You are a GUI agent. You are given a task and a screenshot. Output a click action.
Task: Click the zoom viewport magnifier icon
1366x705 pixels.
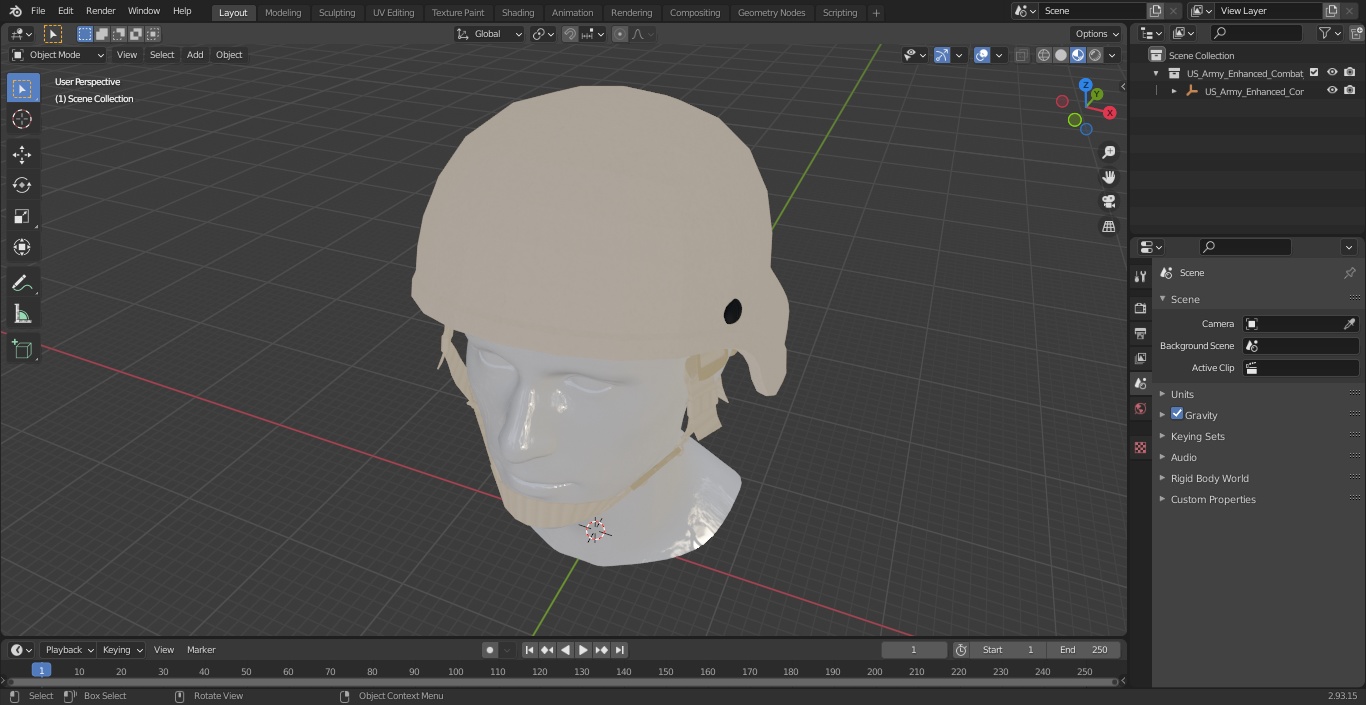coord(1108,152)
